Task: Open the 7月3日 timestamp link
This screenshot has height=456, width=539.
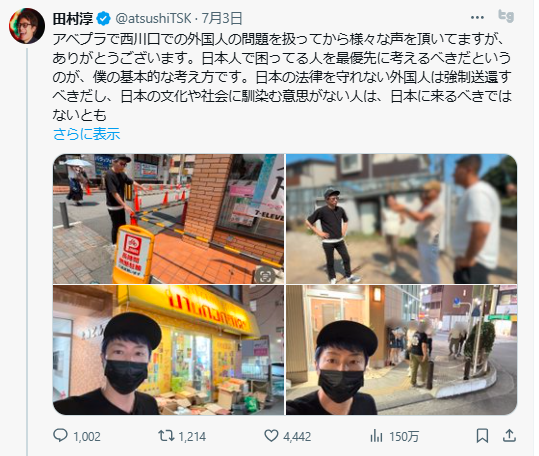Action: (x=222, y=18)
